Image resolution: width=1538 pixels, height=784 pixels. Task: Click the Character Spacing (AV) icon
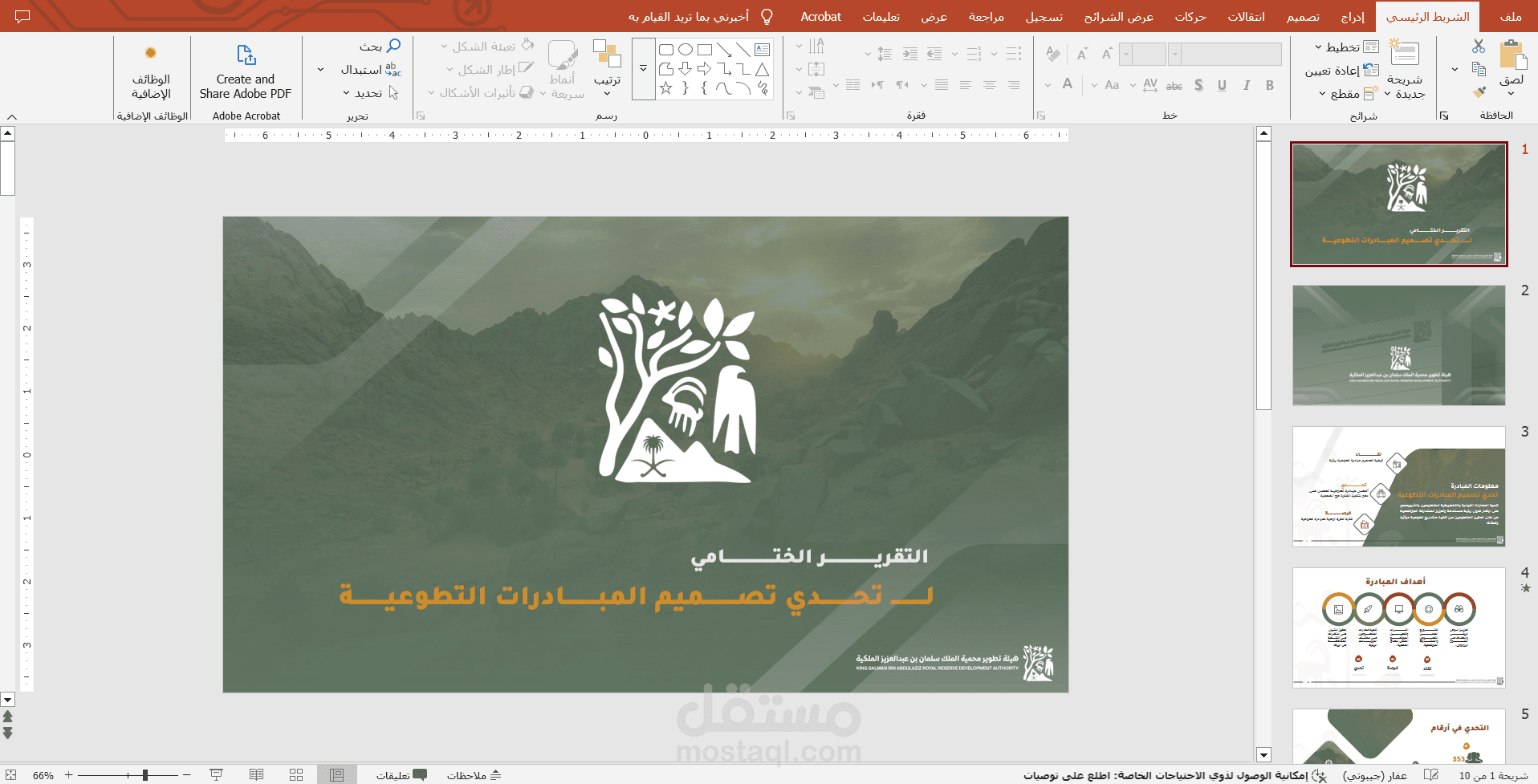(1150, 85)
